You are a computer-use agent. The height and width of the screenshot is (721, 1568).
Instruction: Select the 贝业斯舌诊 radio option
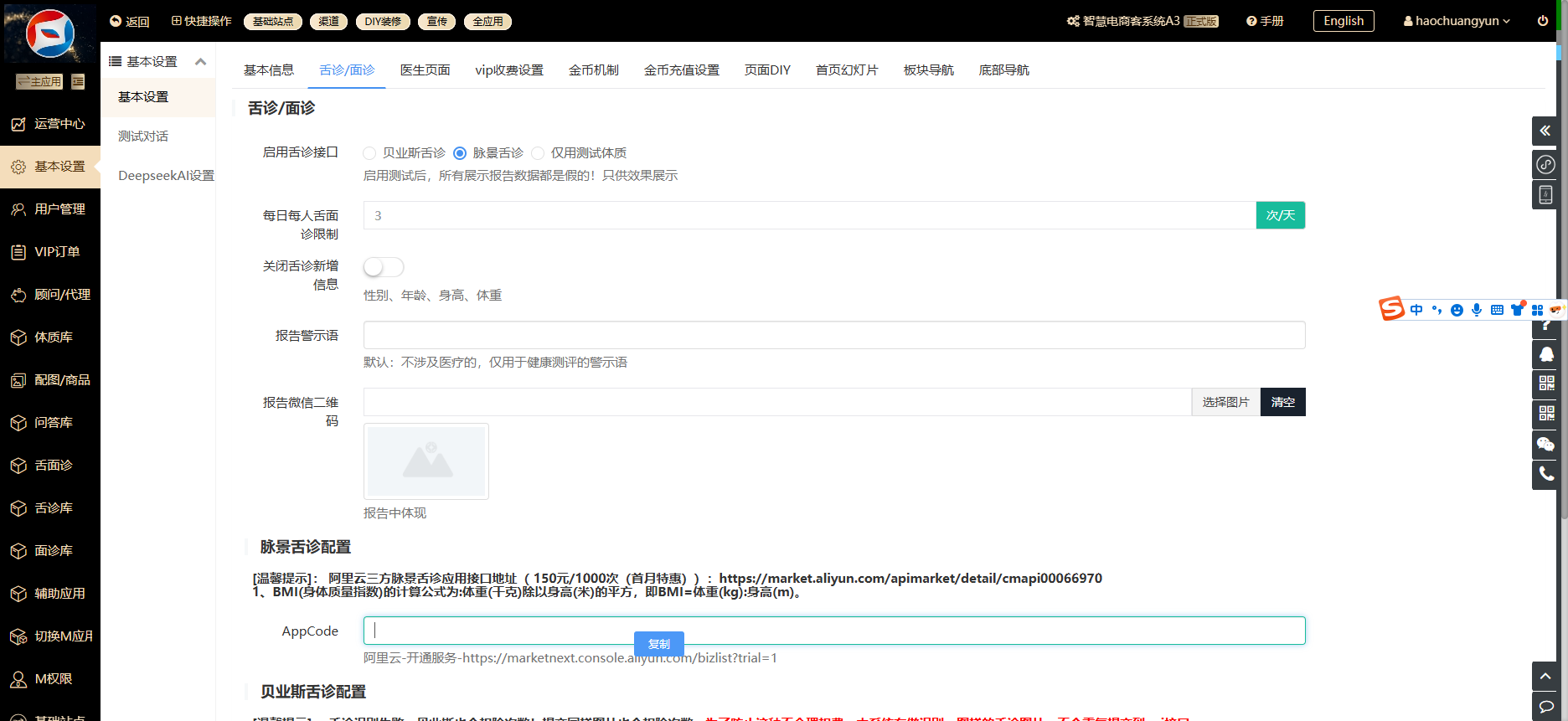[x=369, y=153]
